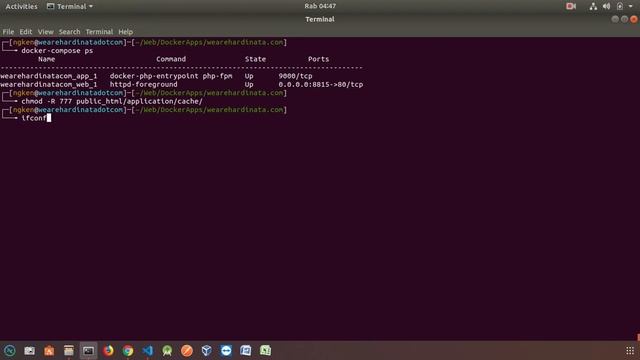Open the Arduino-style teal dock icon
Screen dimensions: 640x360
point(10,351)
